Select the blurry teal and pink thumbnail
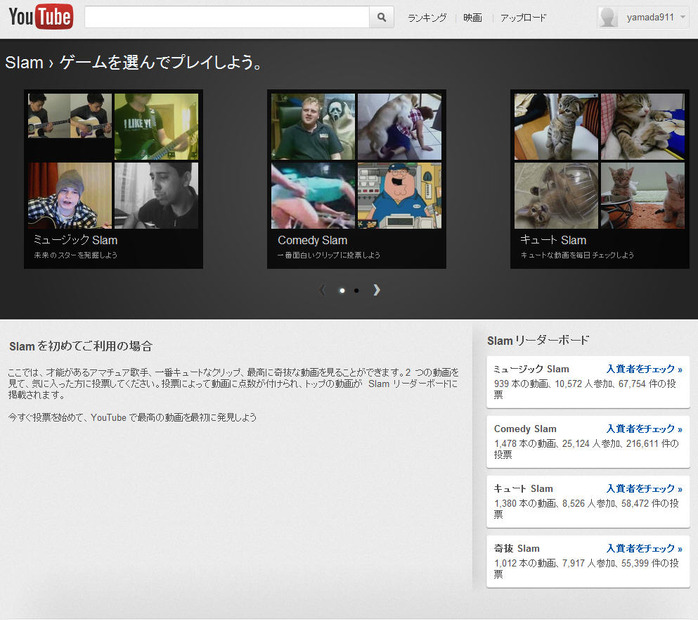This screenshot has height=620, width=698. coord(313,195)
